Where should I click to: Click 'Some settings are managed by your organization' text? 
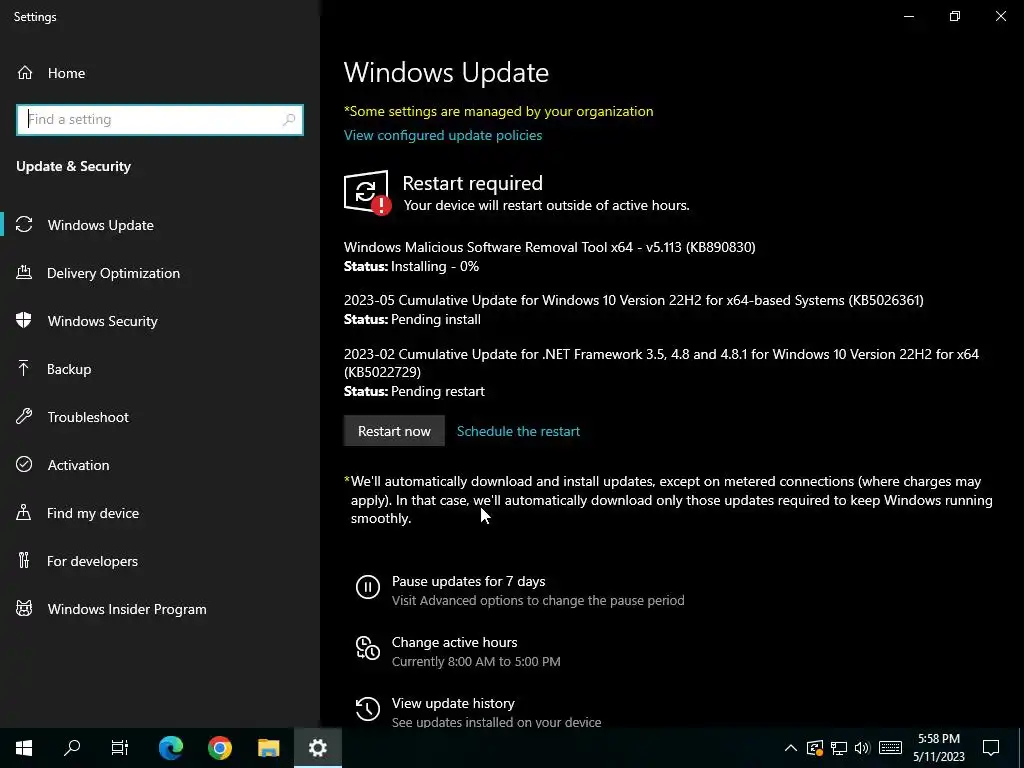click(498, 111)
